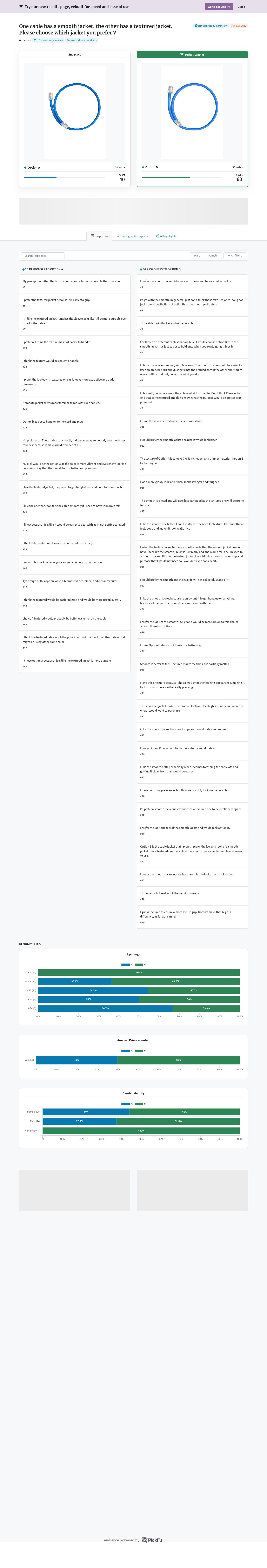The width and height of the screenshot is (267, 1568).
Task: Expand the All filters dropdown
Action: (x=235, y=256)
